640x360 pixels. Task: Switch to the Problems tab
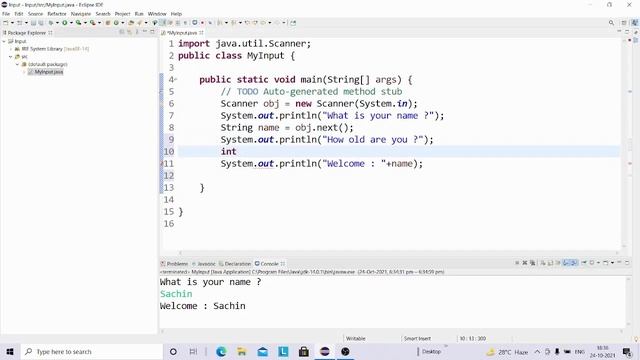[174, 264]
